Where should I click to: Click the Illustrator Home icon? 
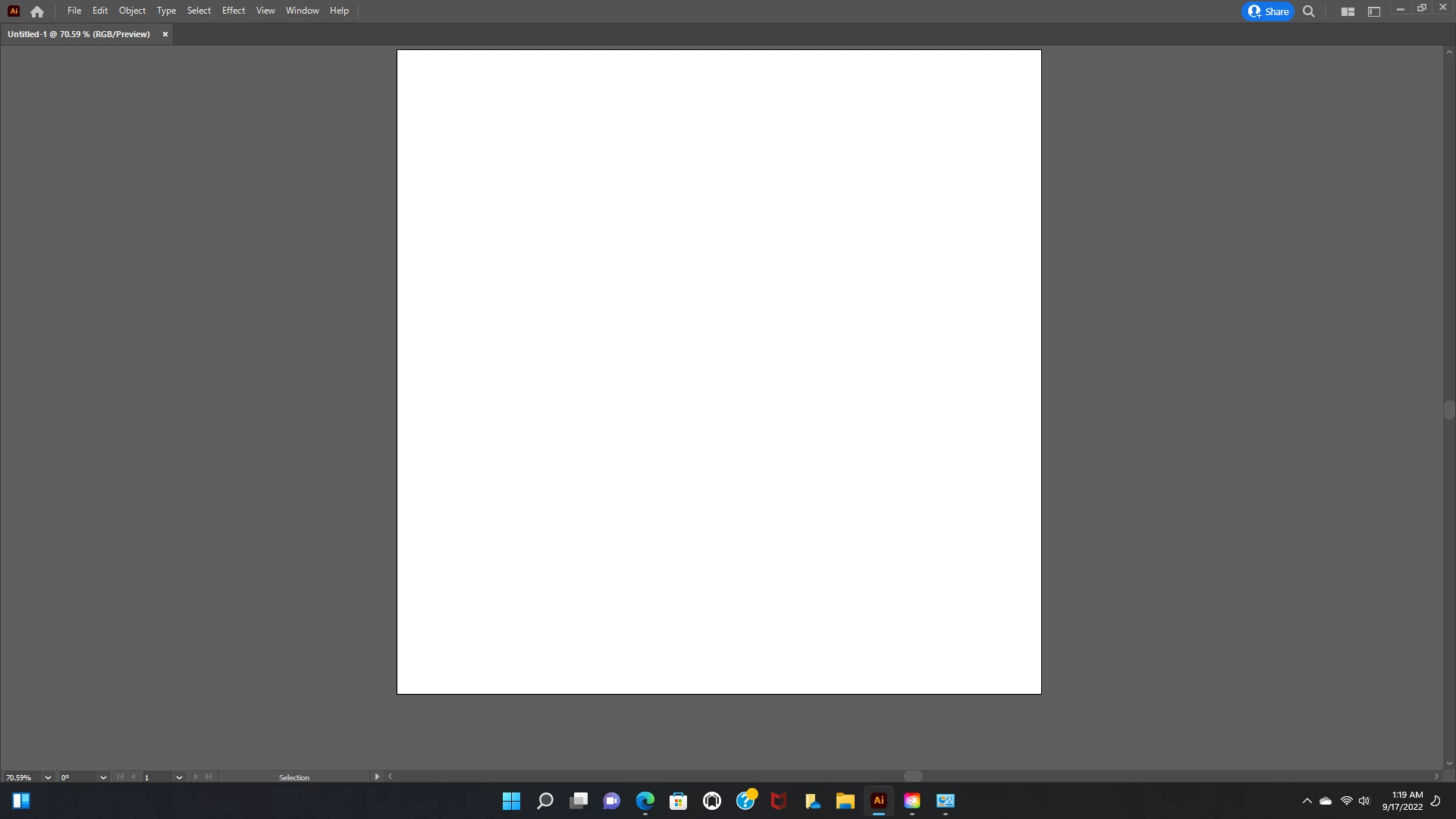37,11
